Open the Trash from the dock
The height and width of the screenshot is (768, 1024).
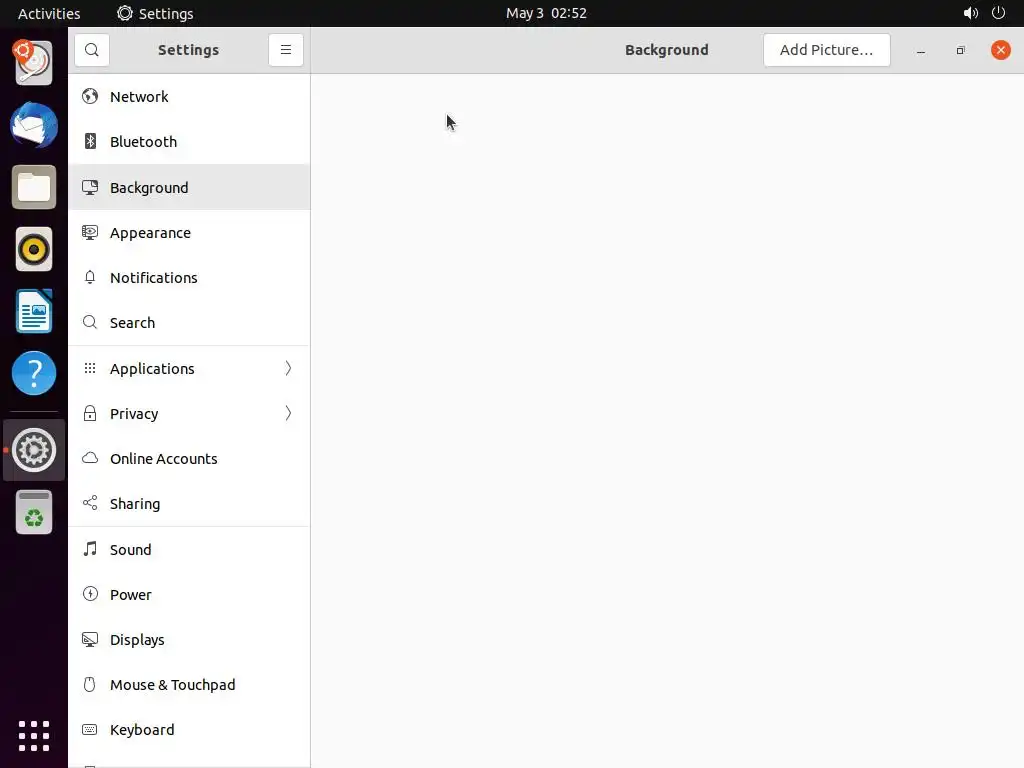(x=34, y=513)
